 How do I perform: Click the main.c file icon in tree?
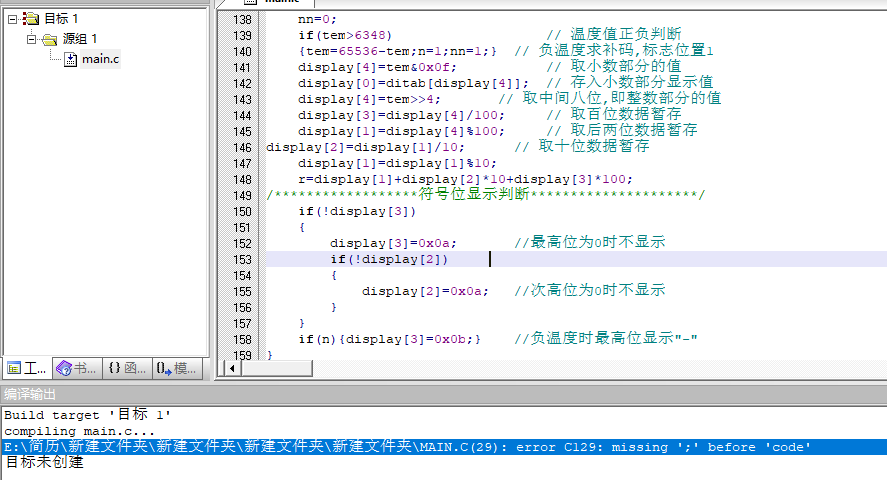(x=70, y=59)
